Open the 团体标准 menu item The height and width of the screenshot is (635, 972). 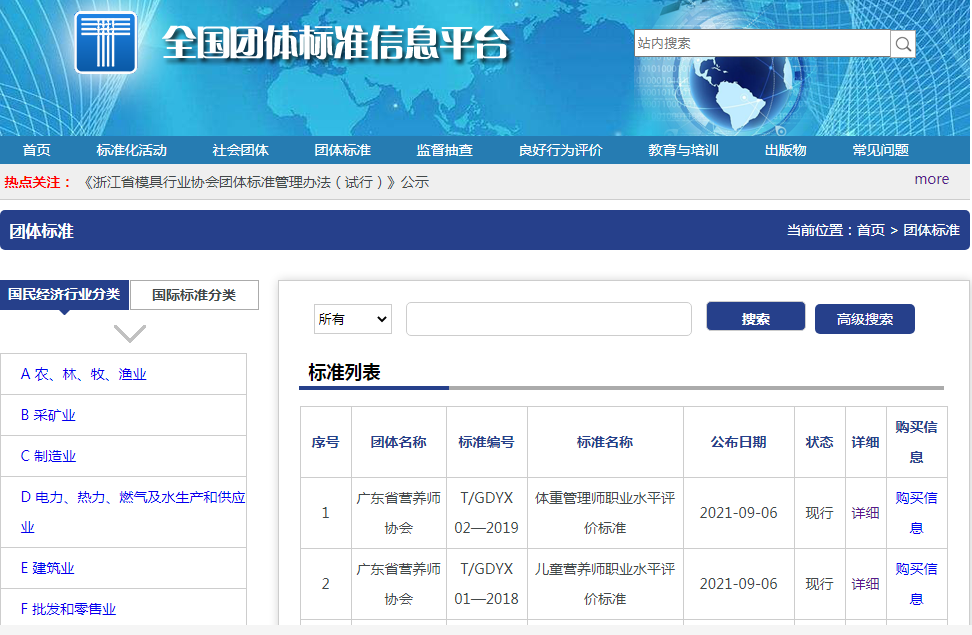pos(343,149)
